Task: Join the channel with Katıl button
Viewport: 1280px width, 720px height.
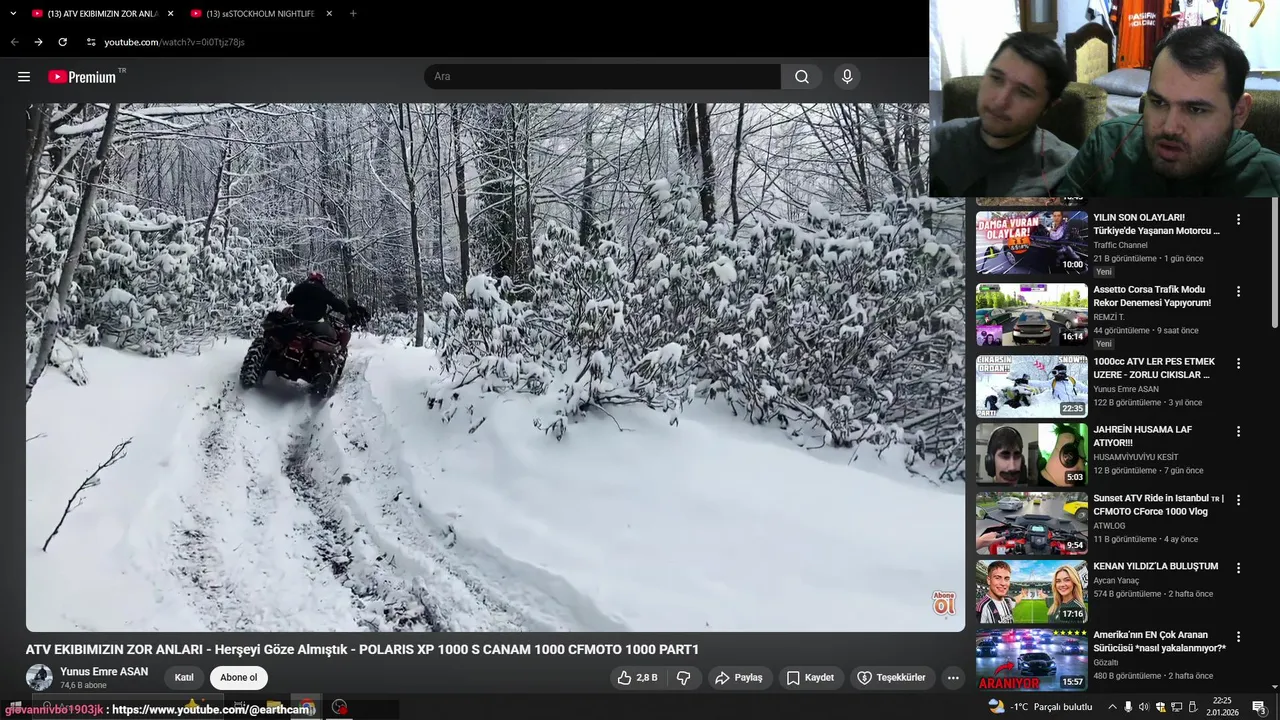Action: (184, 678)
